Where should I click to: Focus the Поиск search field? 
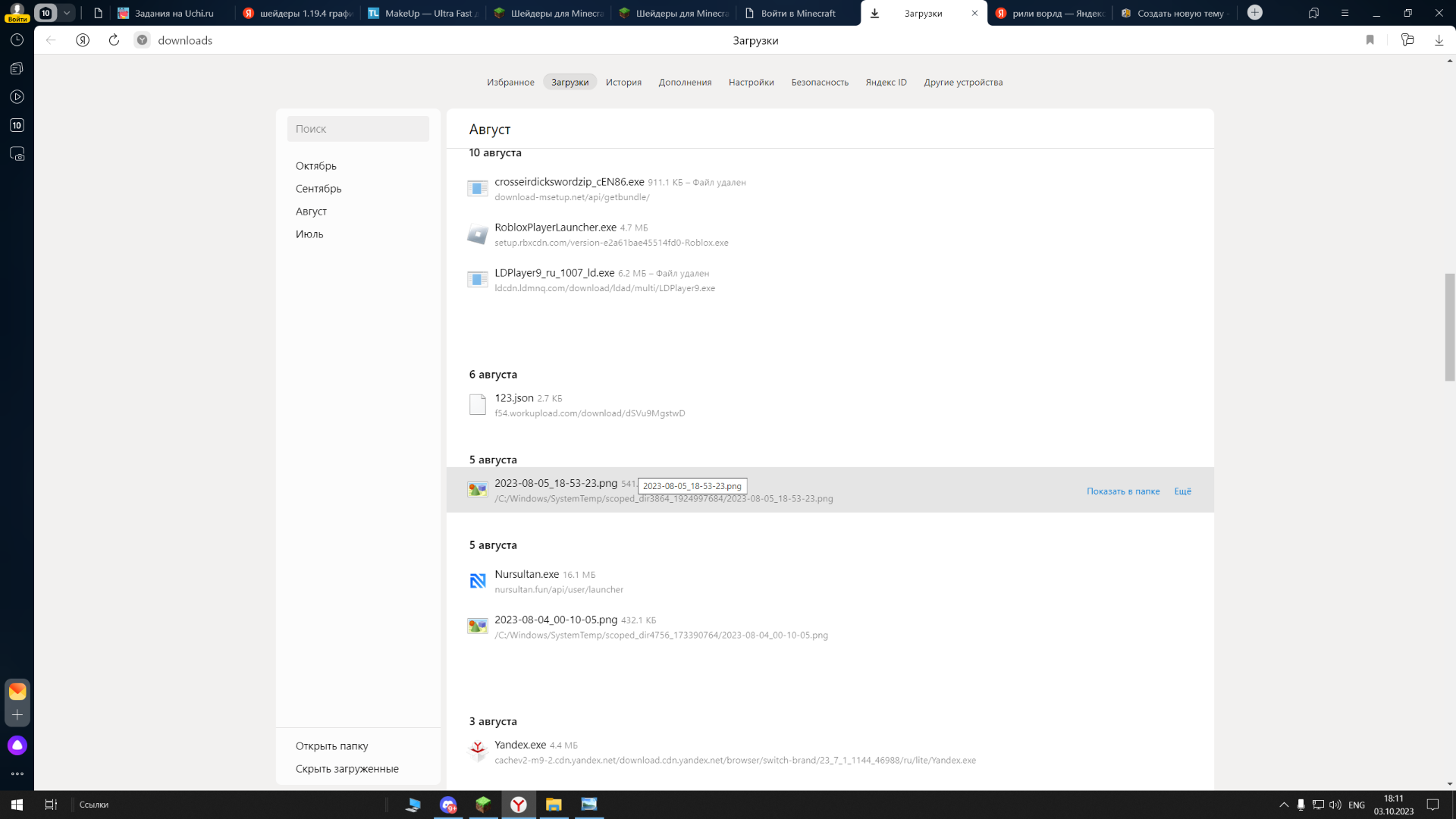pos(358,129)
